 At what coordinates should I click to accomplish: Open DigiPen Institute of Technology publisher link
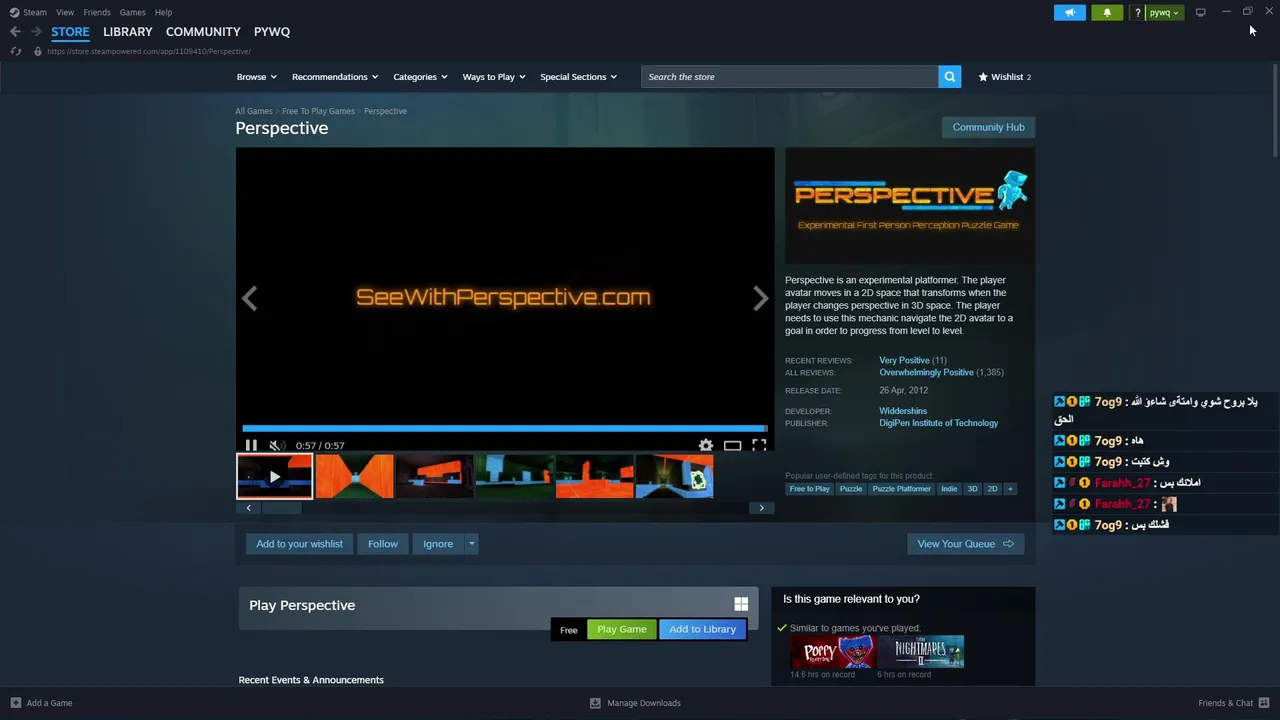(938, 423)
